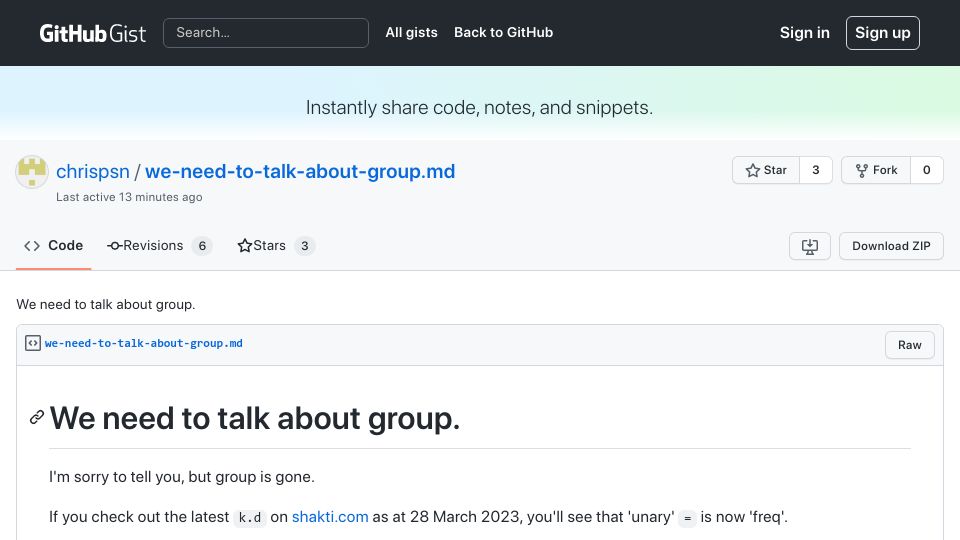Open the we-need-to-talk-about-group.md file header link
960x540 pixels.
click(x=143, y=343)
